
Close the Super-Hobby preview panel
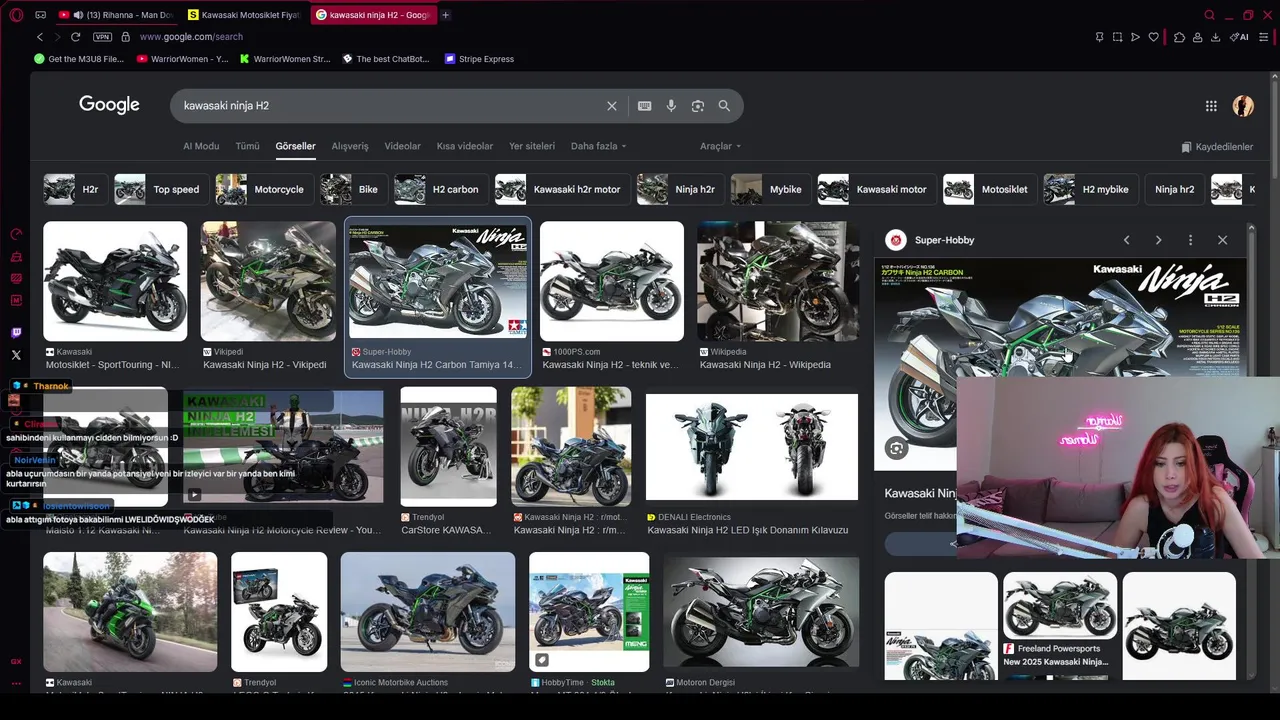1222,240
